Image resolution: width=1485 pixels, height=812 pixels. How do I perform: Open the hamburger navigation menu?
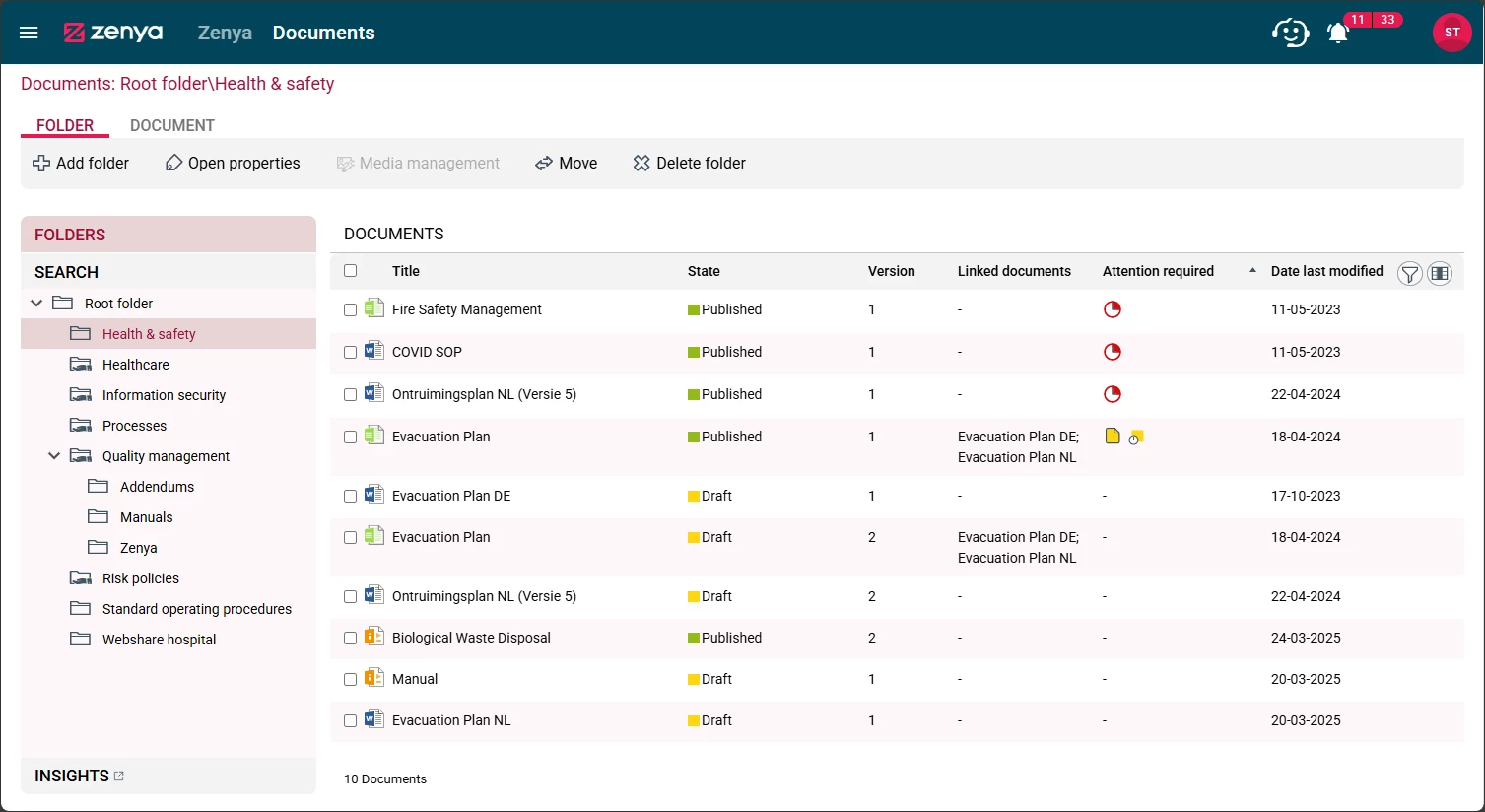(29, 33)
